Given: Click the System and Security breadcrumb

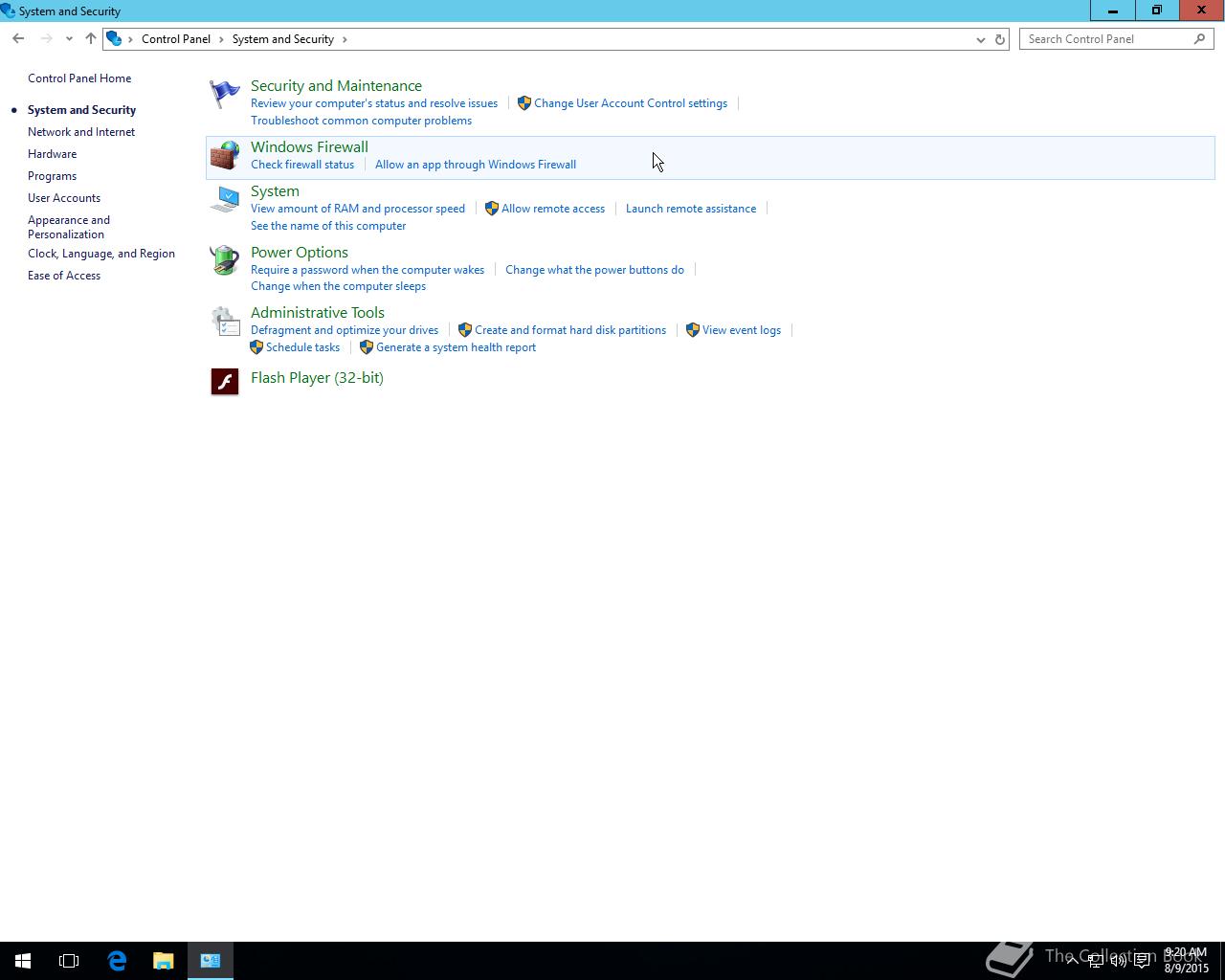Looking at the screenshot, I should click(283, 39).
